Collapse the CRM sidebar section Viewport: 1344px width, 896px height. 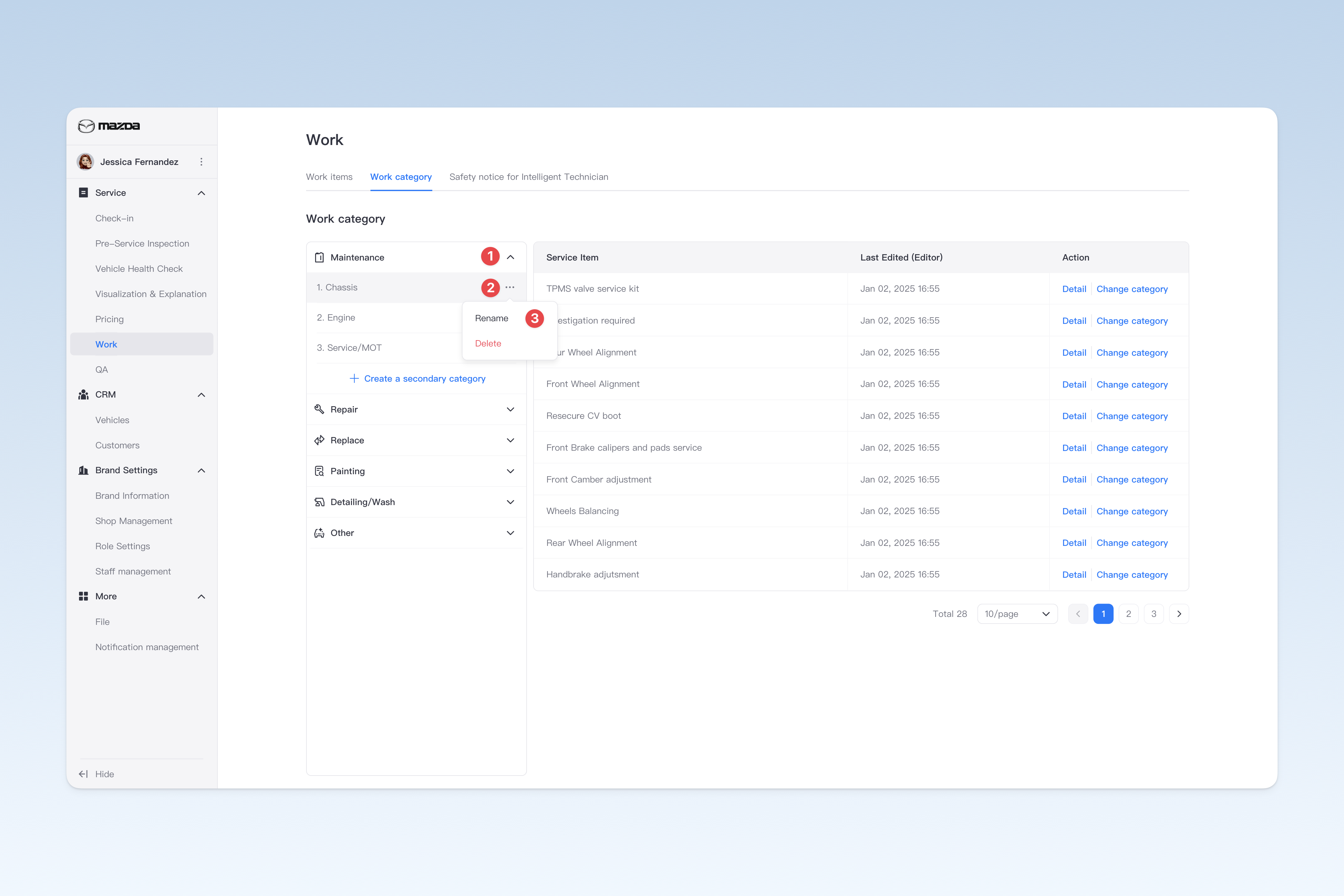pos(201,395)
